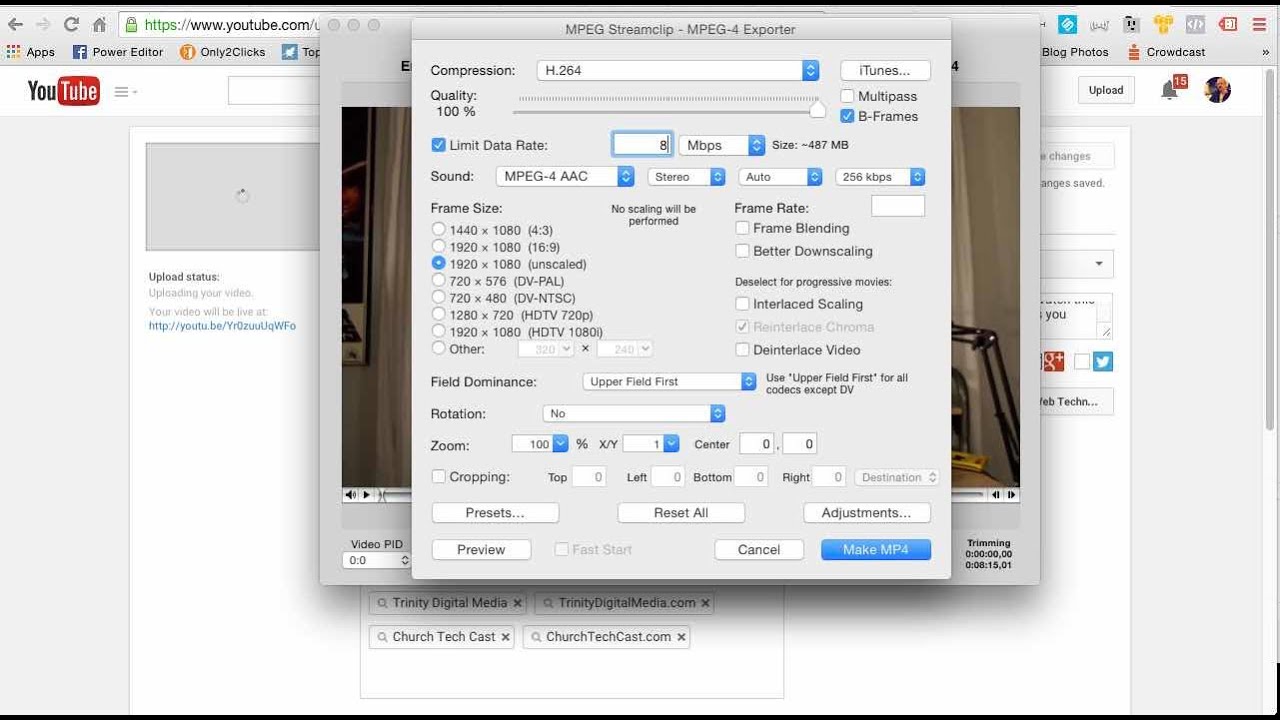Enable the Cropping checkbox
Image resolution: width=1280 pixels, height=720 pixels.
point(438,477)
